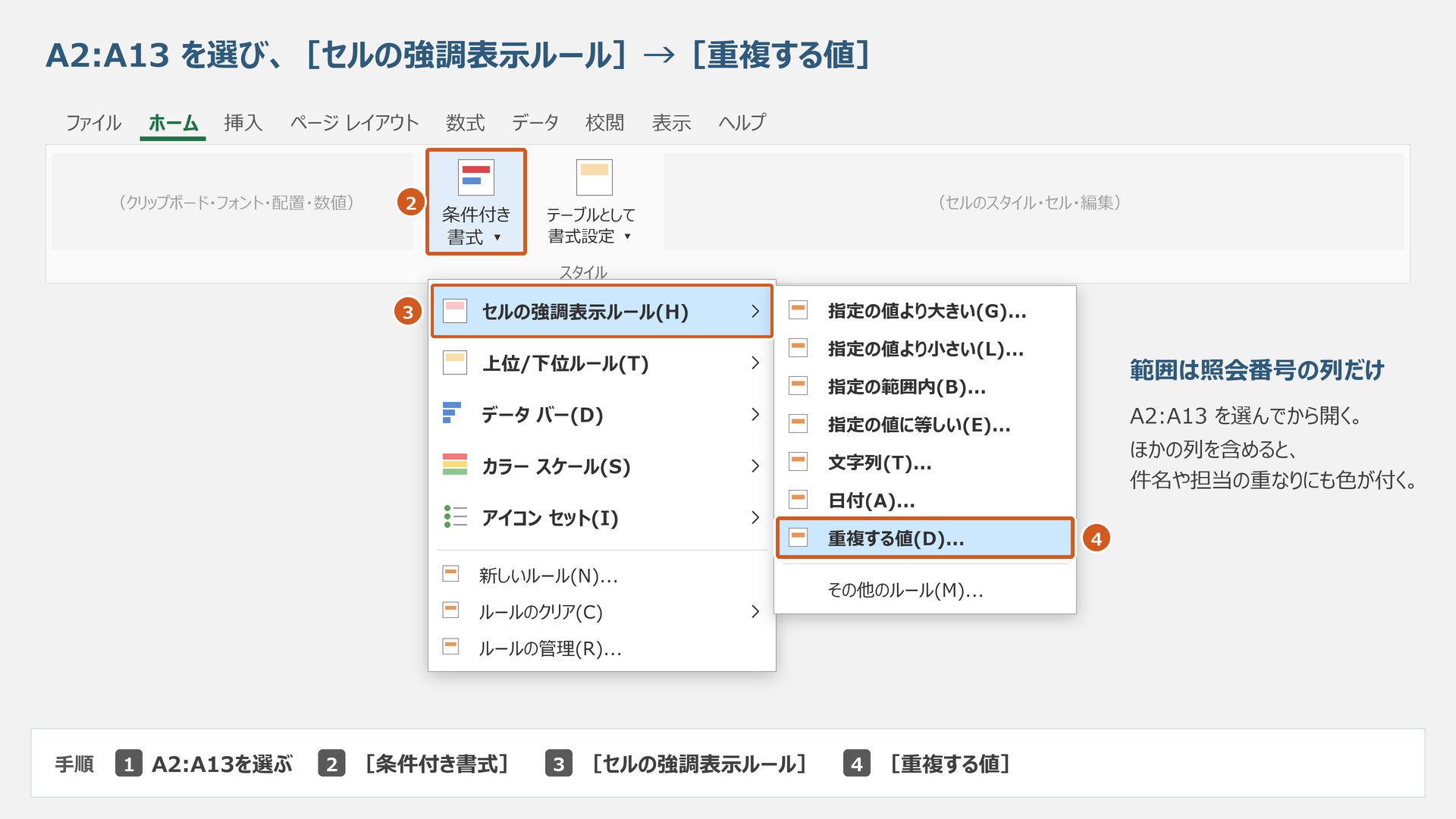Open the 校閲 ribbon tab

click(604, 123)
